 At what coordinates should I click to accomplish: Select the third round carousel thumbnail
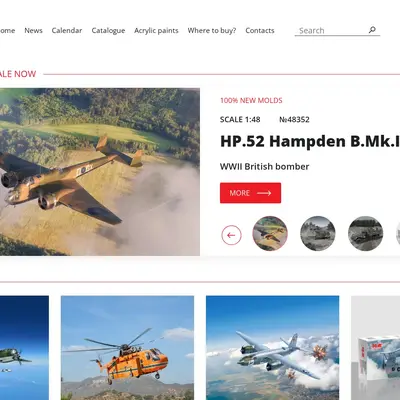click(x=366, y=233)
